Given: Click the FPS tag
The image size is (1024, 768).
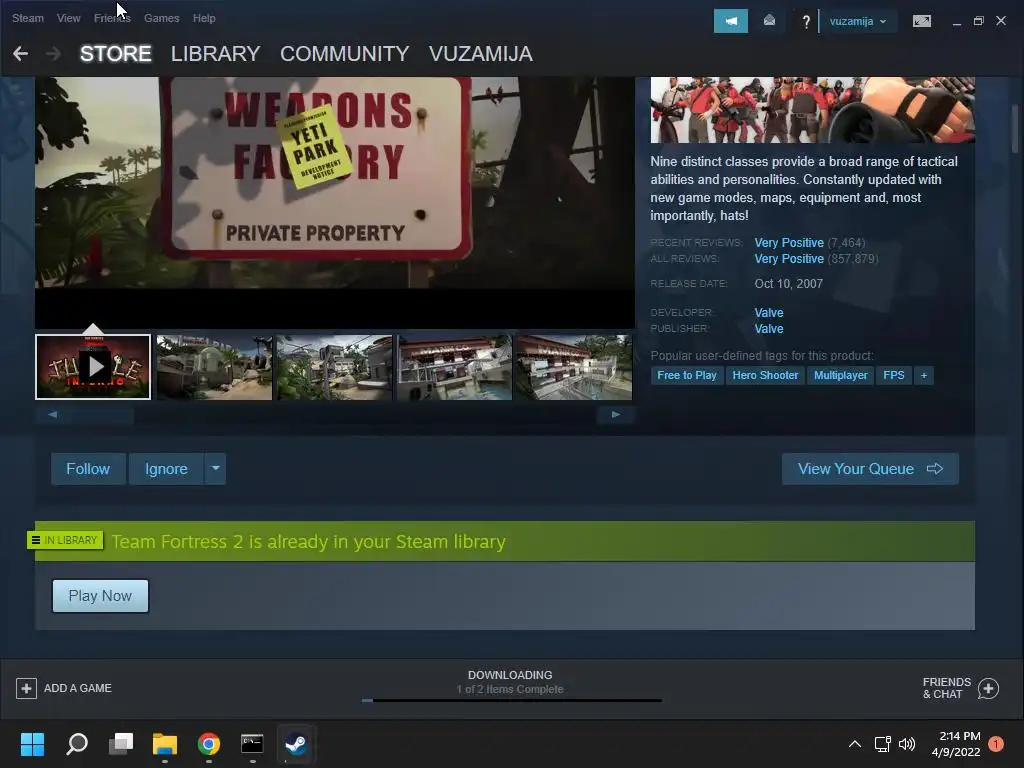Looking at the screenshot, I should pyautogui.click(x=893, y=375).
